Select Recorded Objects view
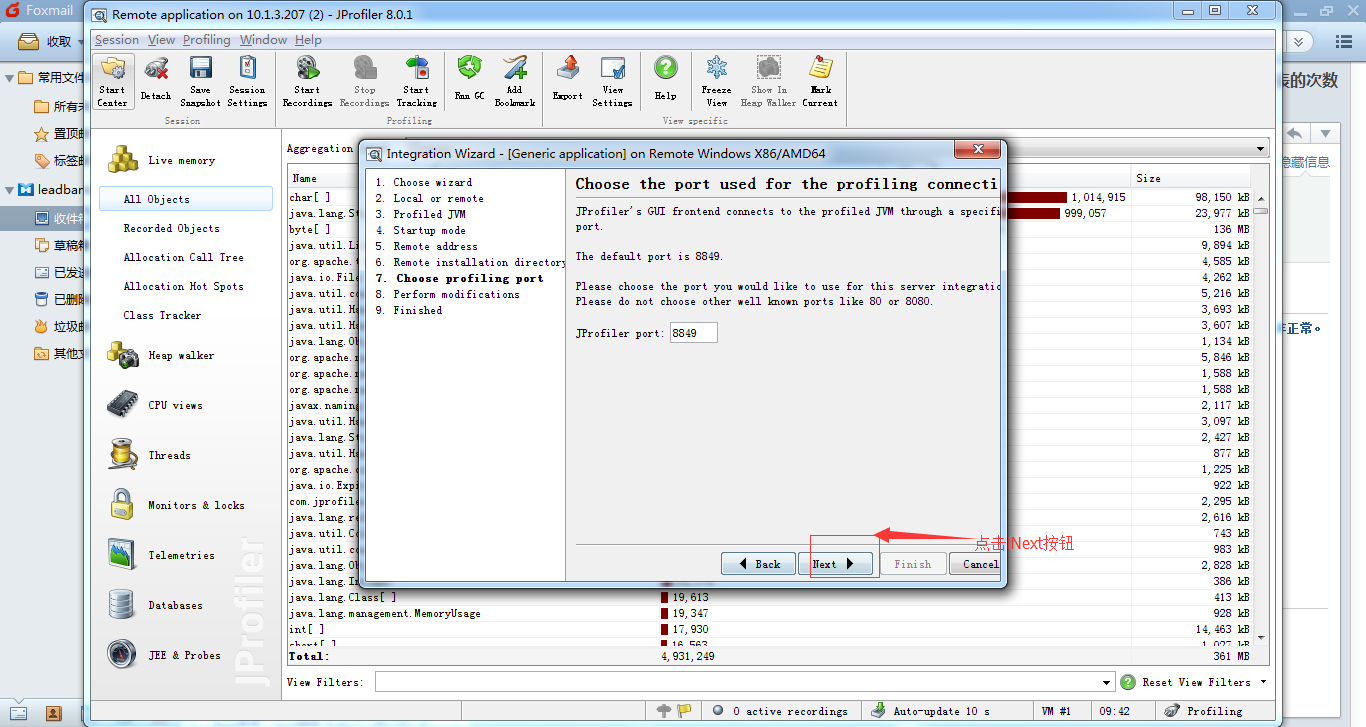Image resolution: width=1366 pixels, height=727 pixels. (x=171, y=228)
